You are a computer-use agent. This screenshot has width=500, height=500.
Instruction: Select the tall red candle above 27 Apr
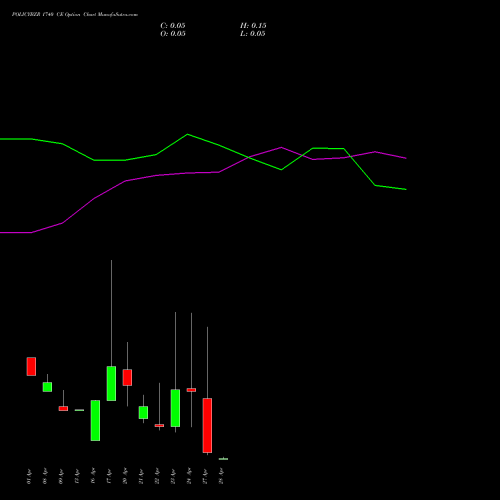point(207,425)
